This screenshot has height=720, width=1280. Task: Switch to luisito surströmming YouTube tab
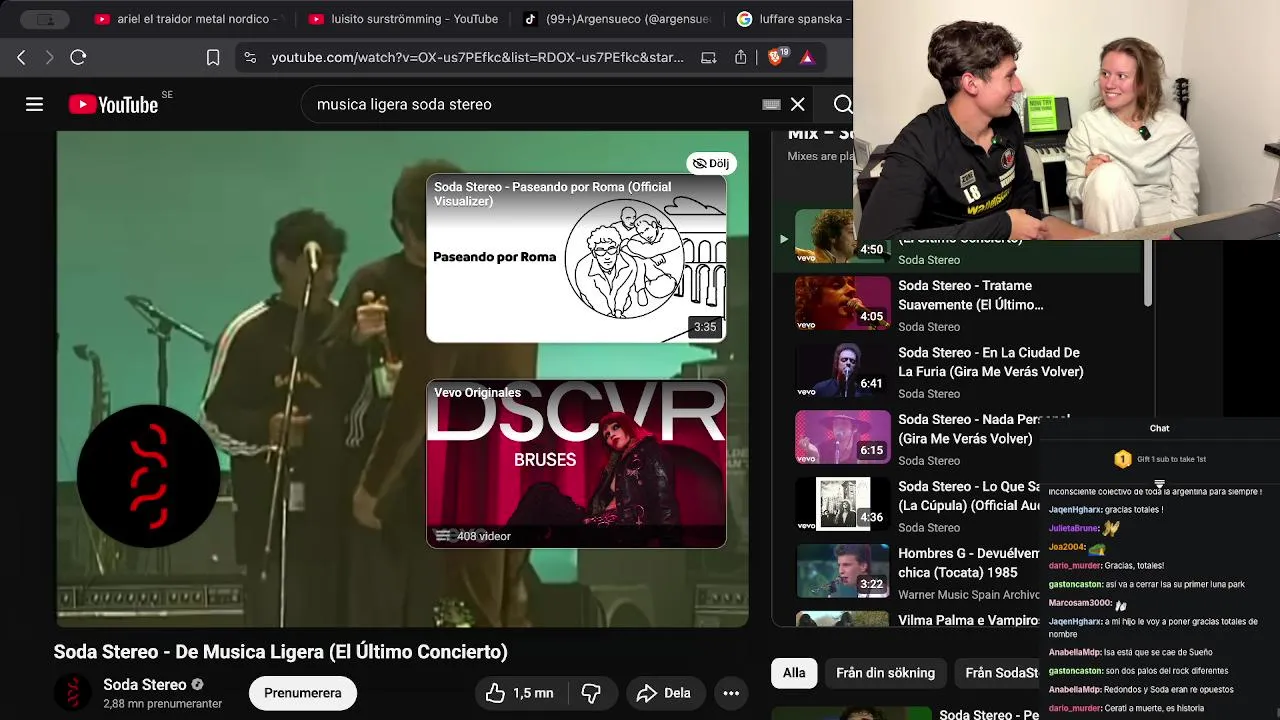click(403, 19)
